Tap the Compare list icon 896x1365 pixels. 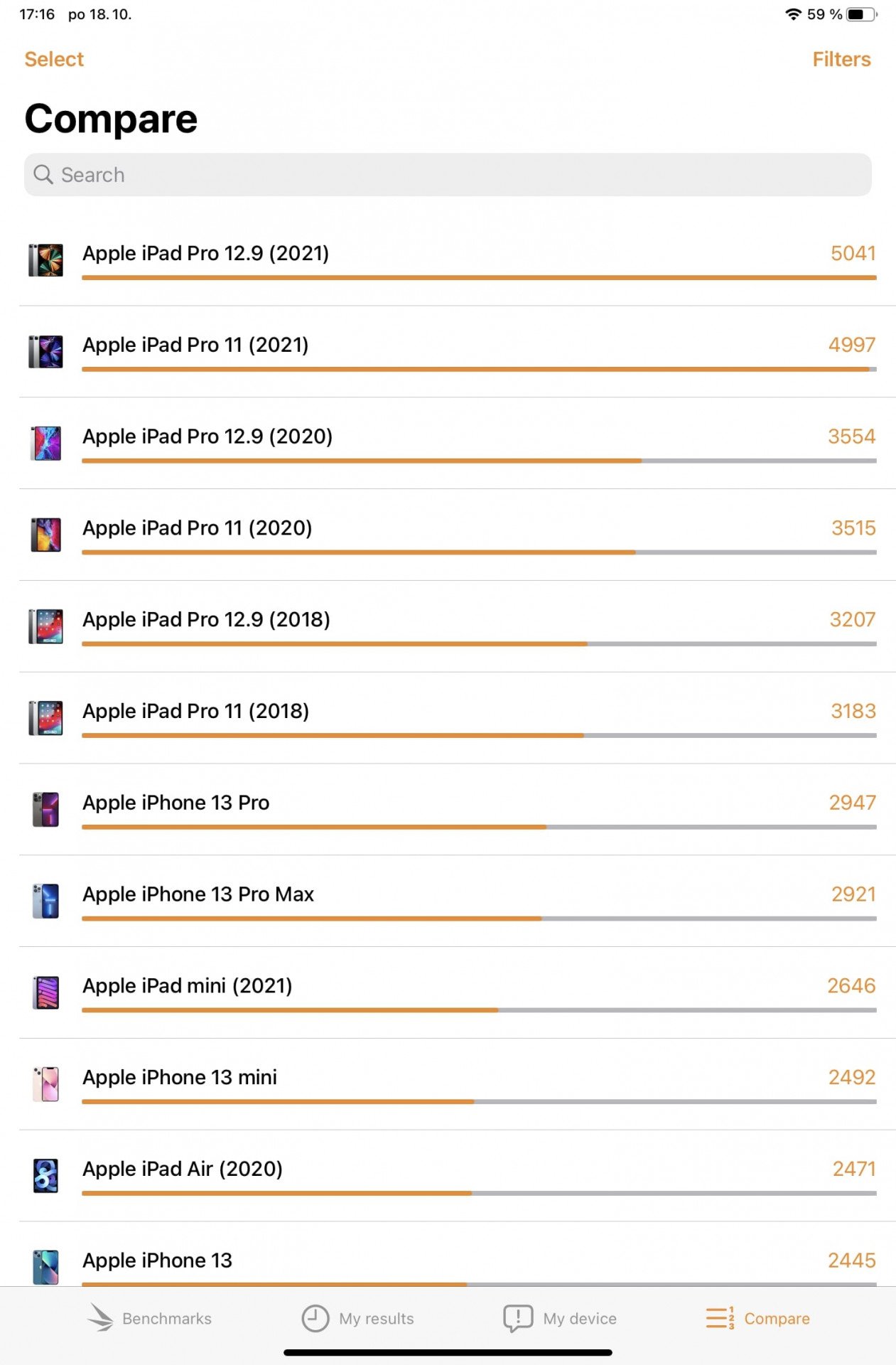pyautogui.click(x=720, y=1318)
